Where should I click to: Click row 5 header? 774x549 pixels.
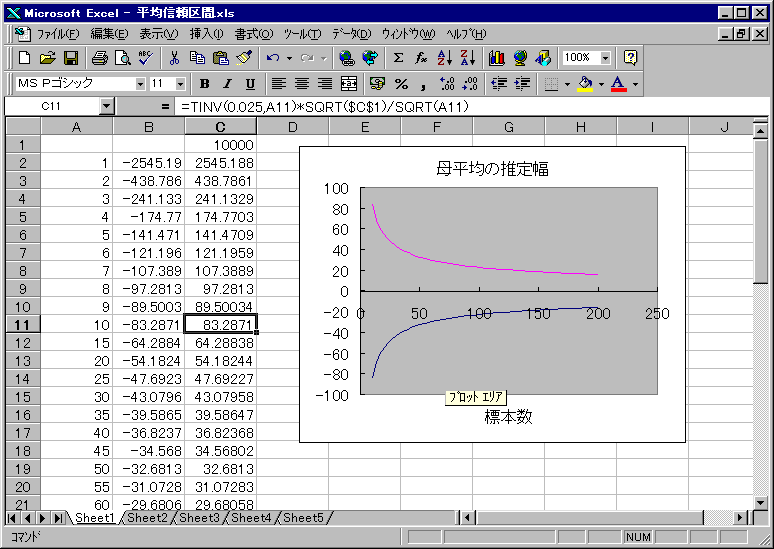tap(23, 217)
